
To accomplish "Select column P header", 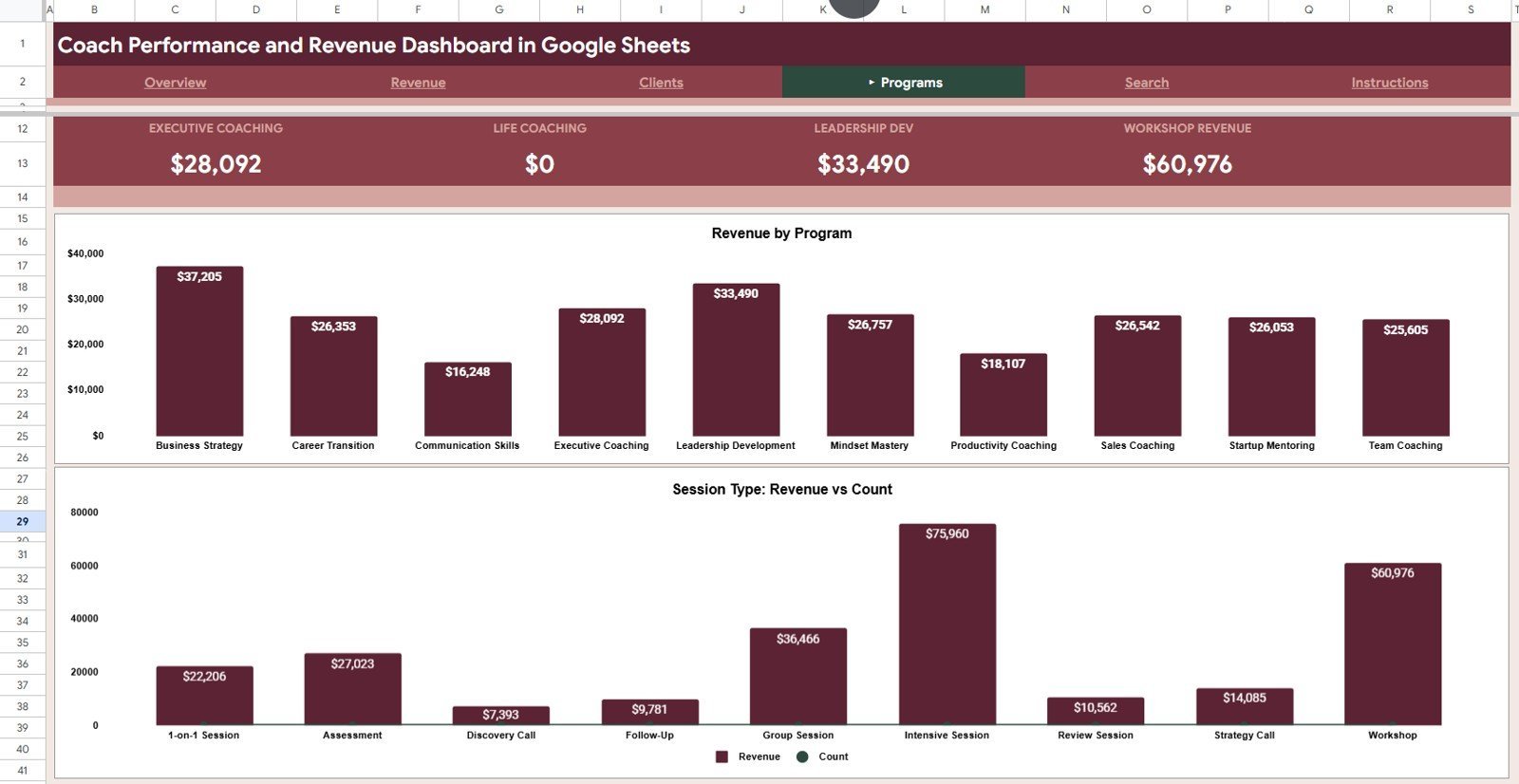I will 1228,9.
